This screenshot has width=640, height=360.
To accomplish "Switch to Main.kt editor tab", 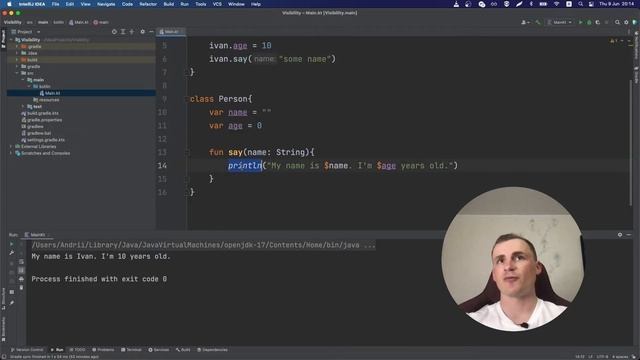I will pyautogui.click(x=171, y=31).
